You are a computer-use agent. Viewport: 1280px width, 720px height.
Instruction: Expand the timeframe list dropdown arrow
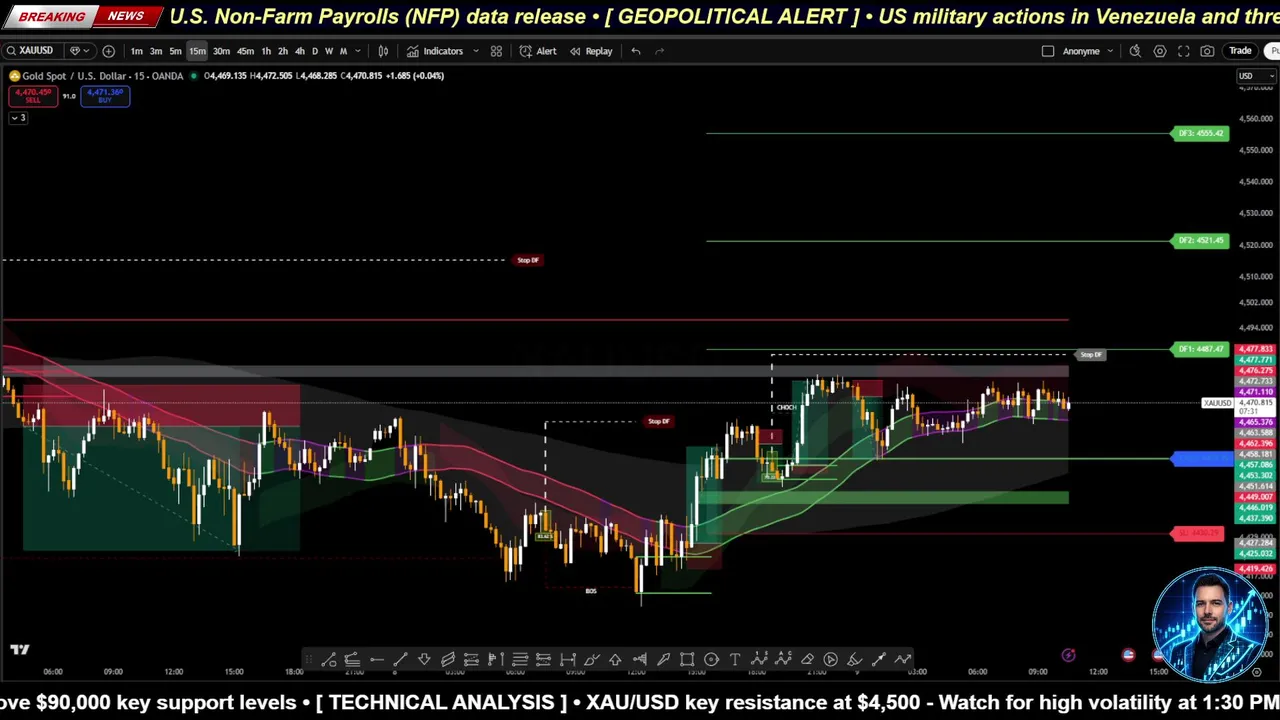[358, 51]
